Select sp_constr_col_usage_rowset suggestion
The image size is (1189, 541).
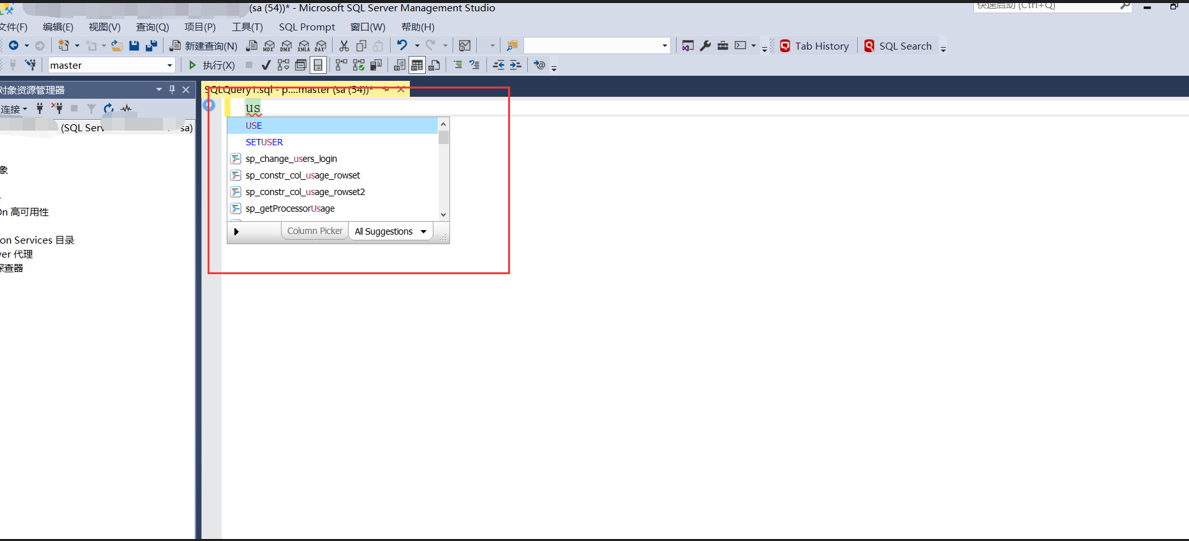click(333, 175)
